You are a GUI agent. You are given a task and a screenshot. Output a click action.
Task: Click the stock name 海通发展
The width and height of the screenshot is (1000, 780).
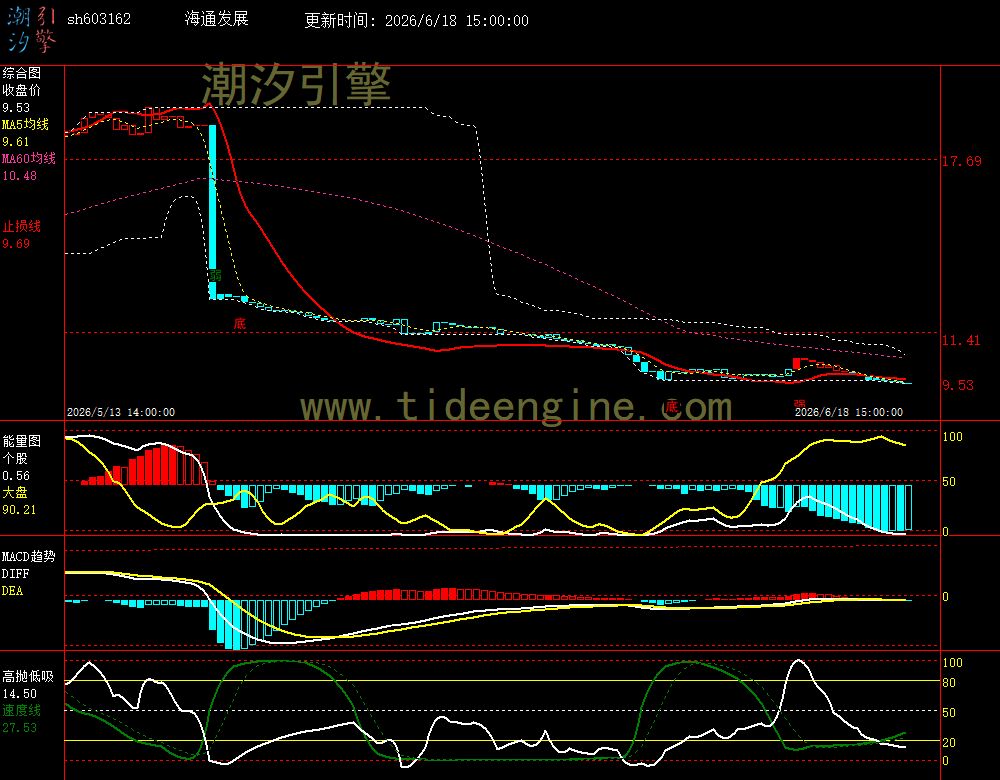coord(216,18)
